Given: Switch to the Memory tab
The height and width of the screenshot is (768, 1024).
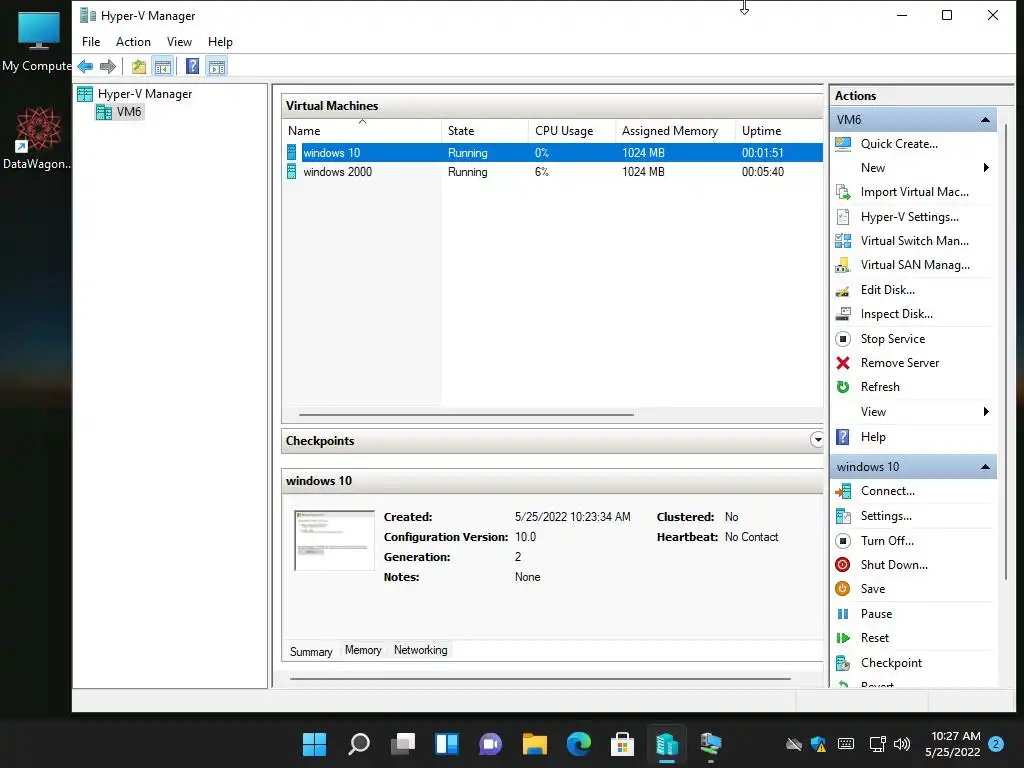Looking at the screenshot, I should tap(363, 650).
